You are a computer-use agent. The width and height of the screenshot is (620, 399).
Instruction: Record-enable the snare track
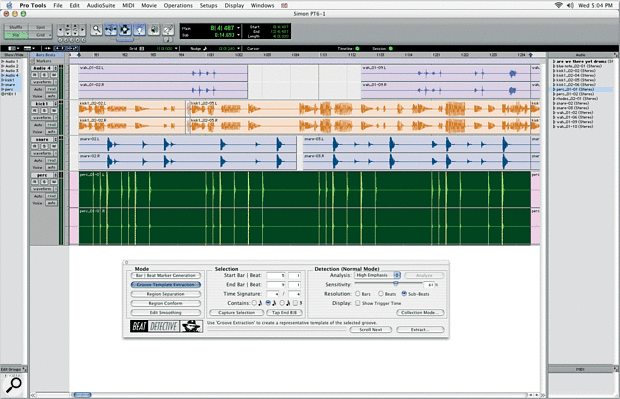[35, 146]
